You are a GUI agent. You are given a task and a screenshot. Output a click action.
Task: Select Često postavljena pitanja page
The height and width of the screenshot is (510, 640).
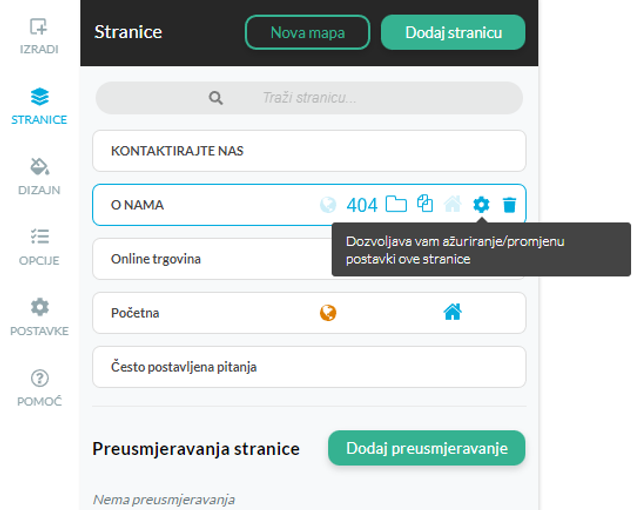click(x=309, y=367)
